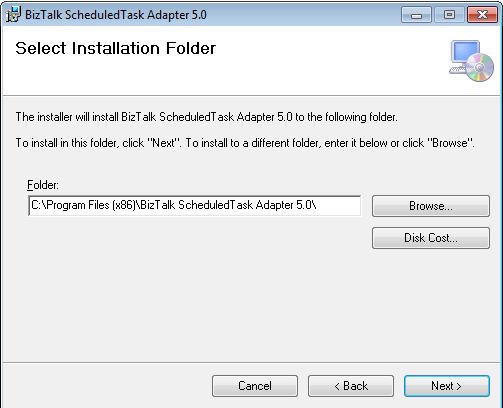Image resolution: width=503 pixels, height=408 pixels.
Task: Click the Folder: label
Action: click(43, 185)
